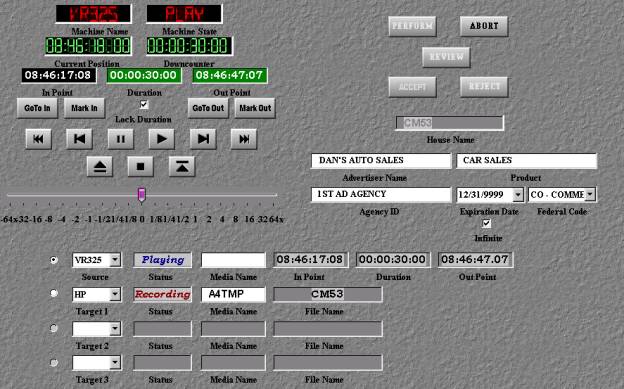Open the VR325 Source dropdown

115,260
